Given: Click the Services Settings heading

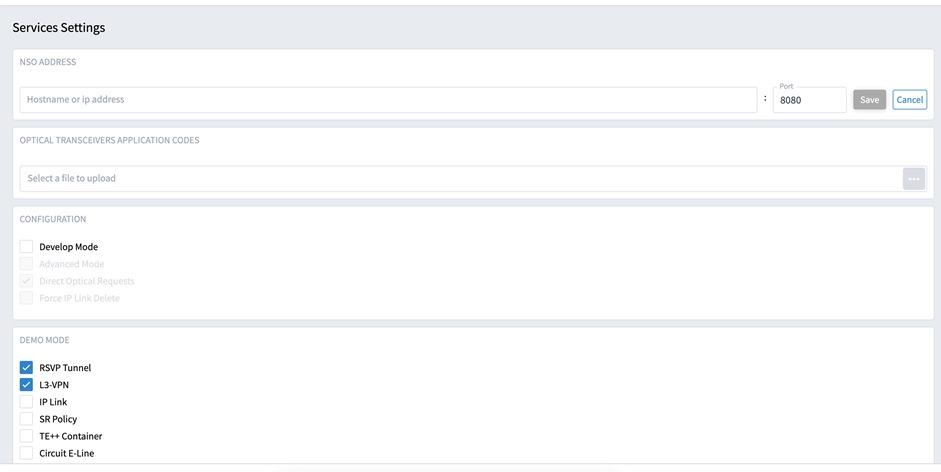Looking at the screenshot, I should point(59,28).
